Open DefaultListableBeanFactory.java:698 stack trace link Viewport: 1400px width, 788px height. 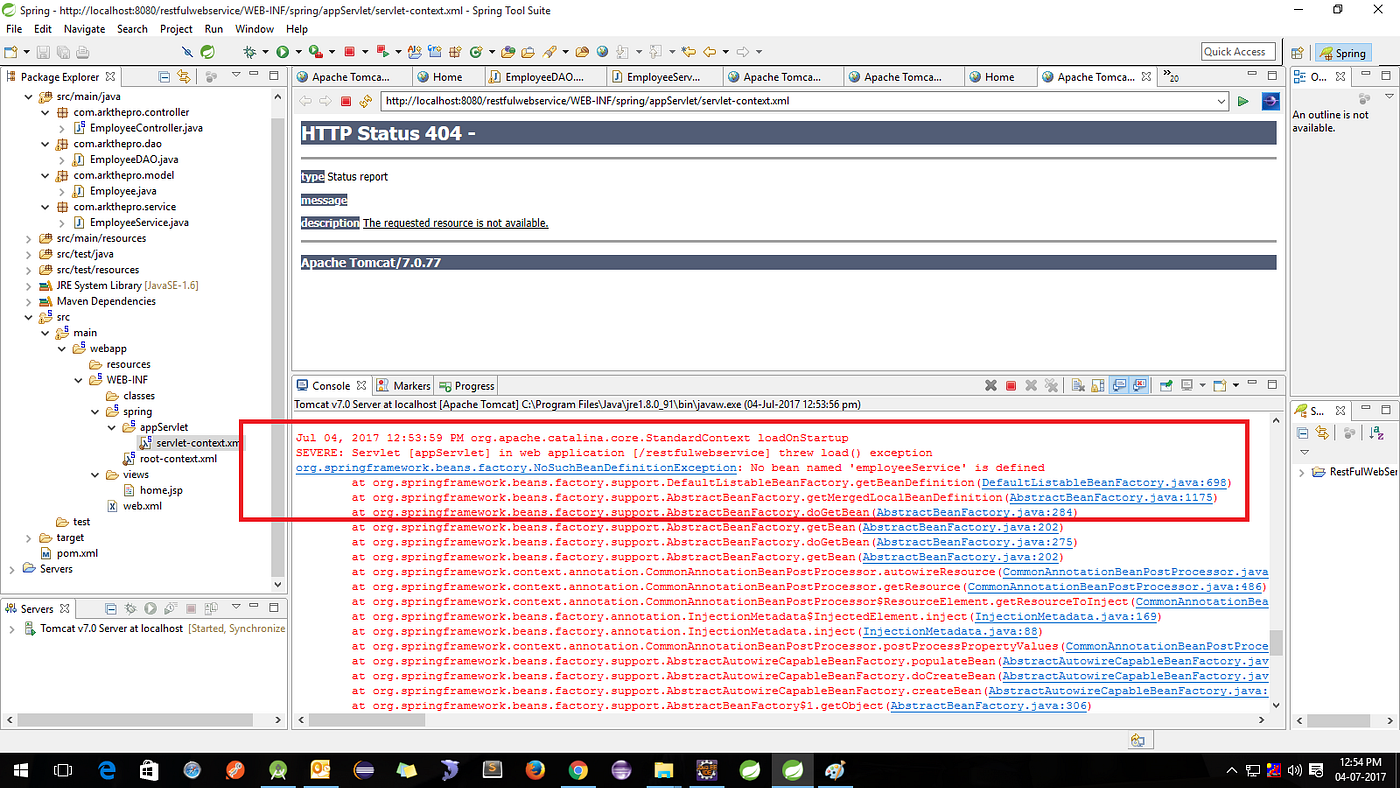(x=1104, y=483)
